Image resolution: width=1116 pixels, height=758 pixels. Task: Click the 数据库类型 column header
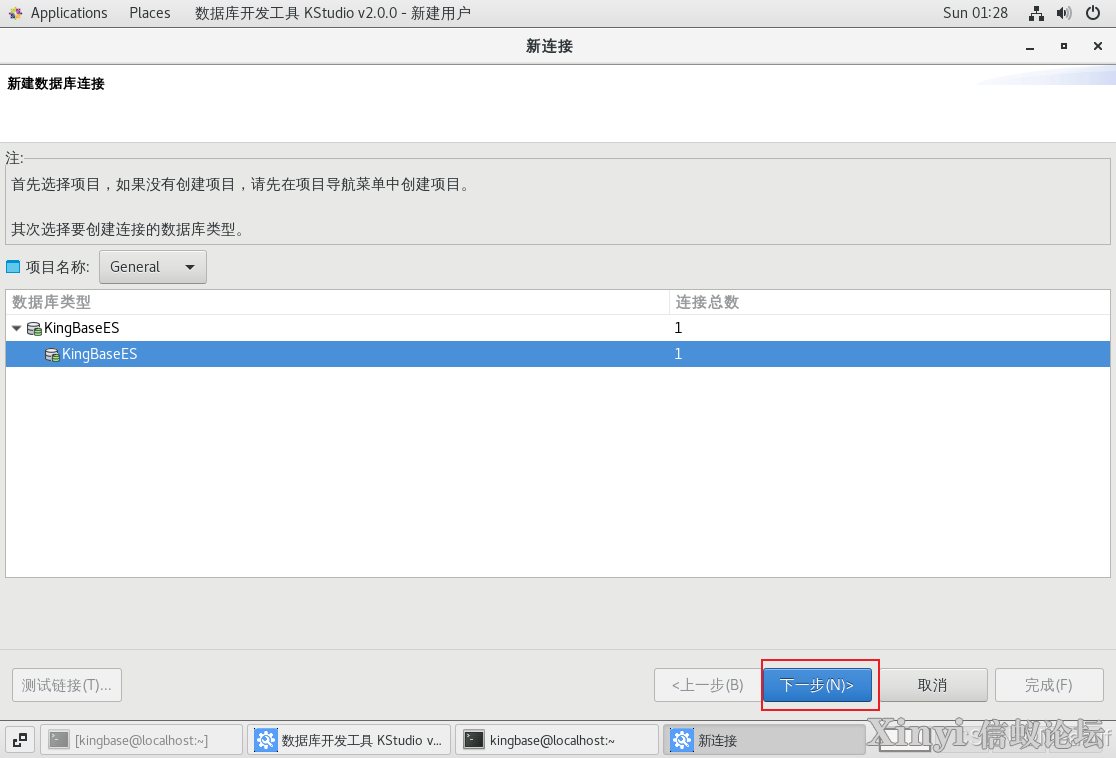(337, 302)
